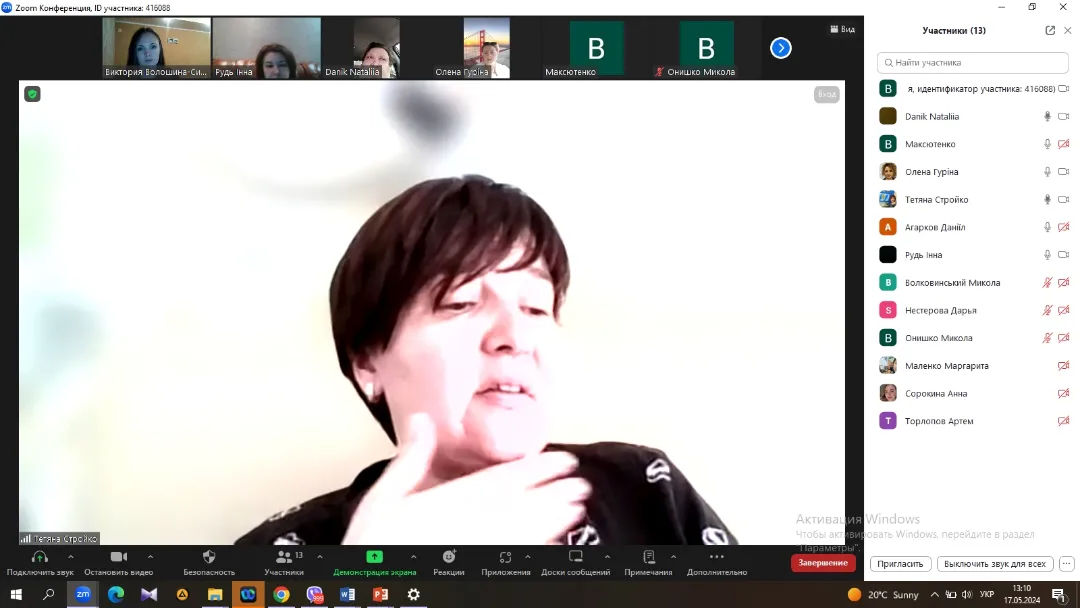The image size is (1080, 608).
Task: Click the Find participant search field
Action: point(972,63)
